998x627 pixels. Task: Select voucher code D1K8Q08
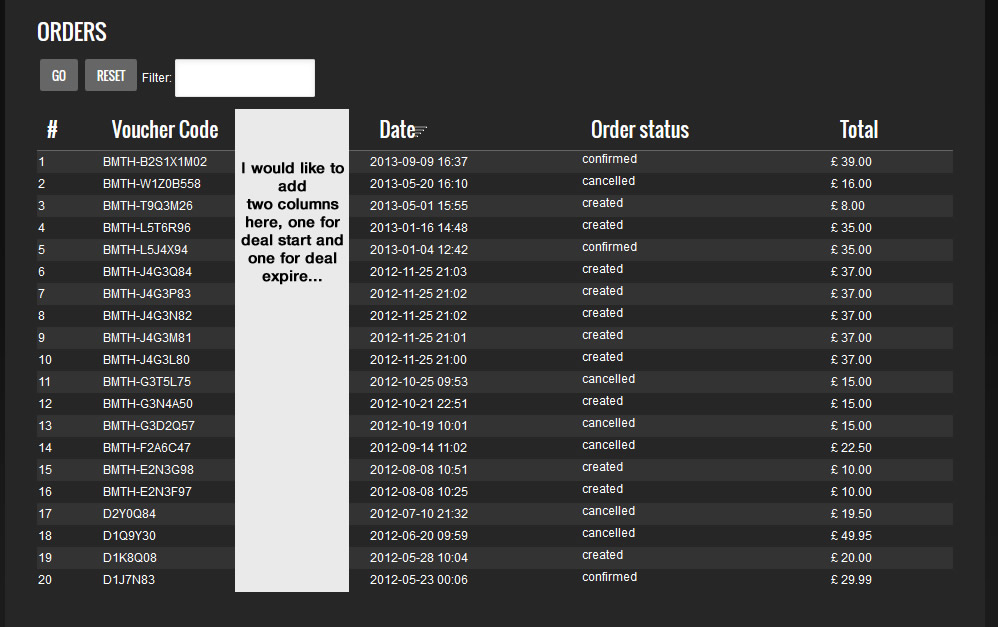[129, 558]
